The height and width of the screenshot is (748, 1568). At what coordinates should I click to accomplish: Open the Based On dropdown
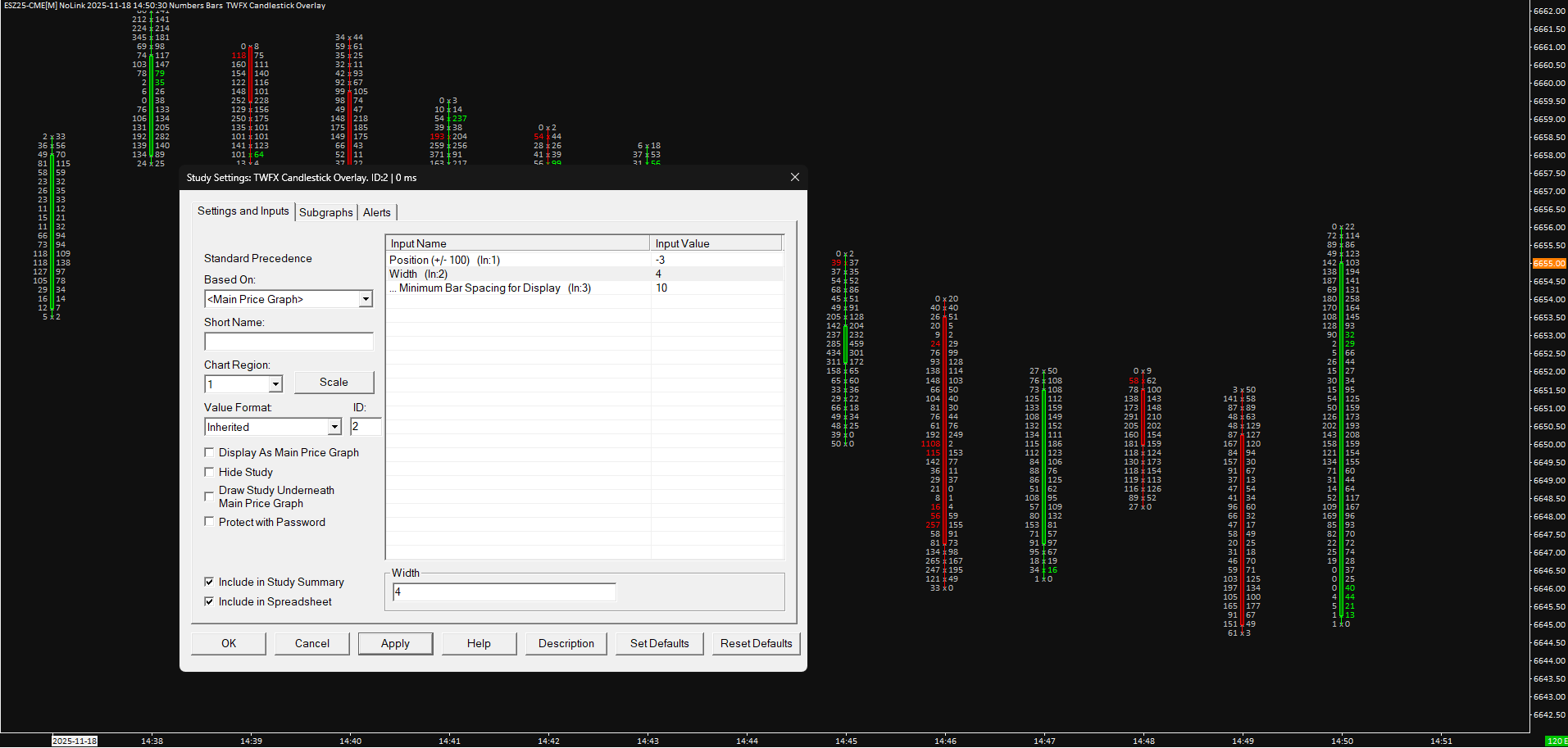pos(366,299)
